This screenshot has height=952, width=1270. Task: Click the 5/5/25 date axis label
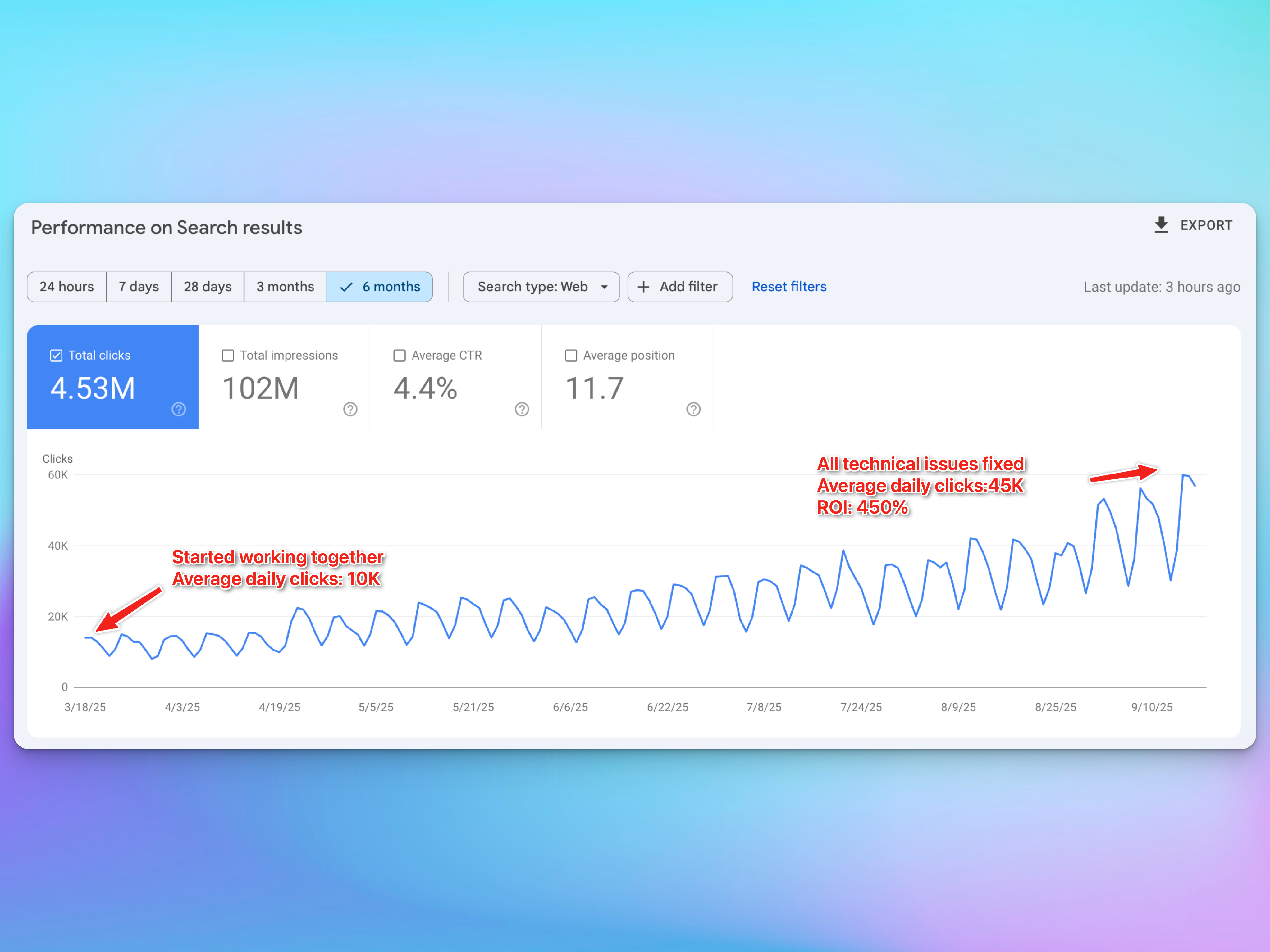point(376,708)
